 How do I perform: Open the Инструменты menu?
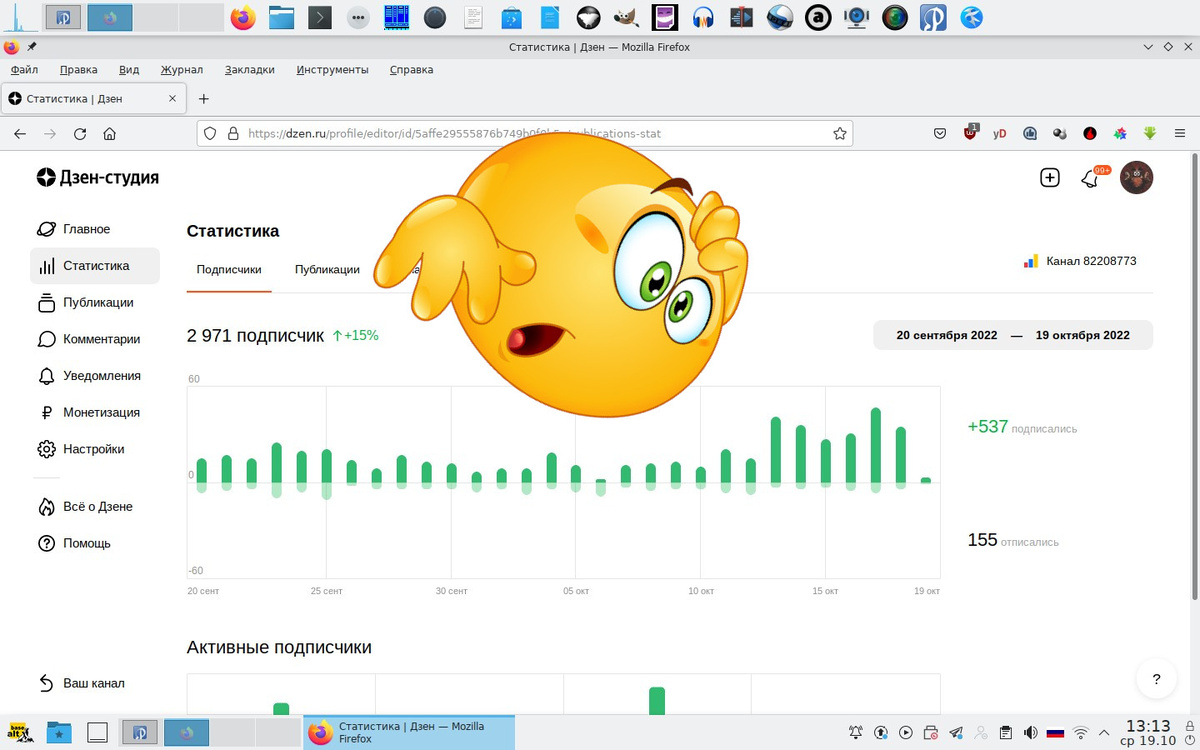tap(332, 70)
